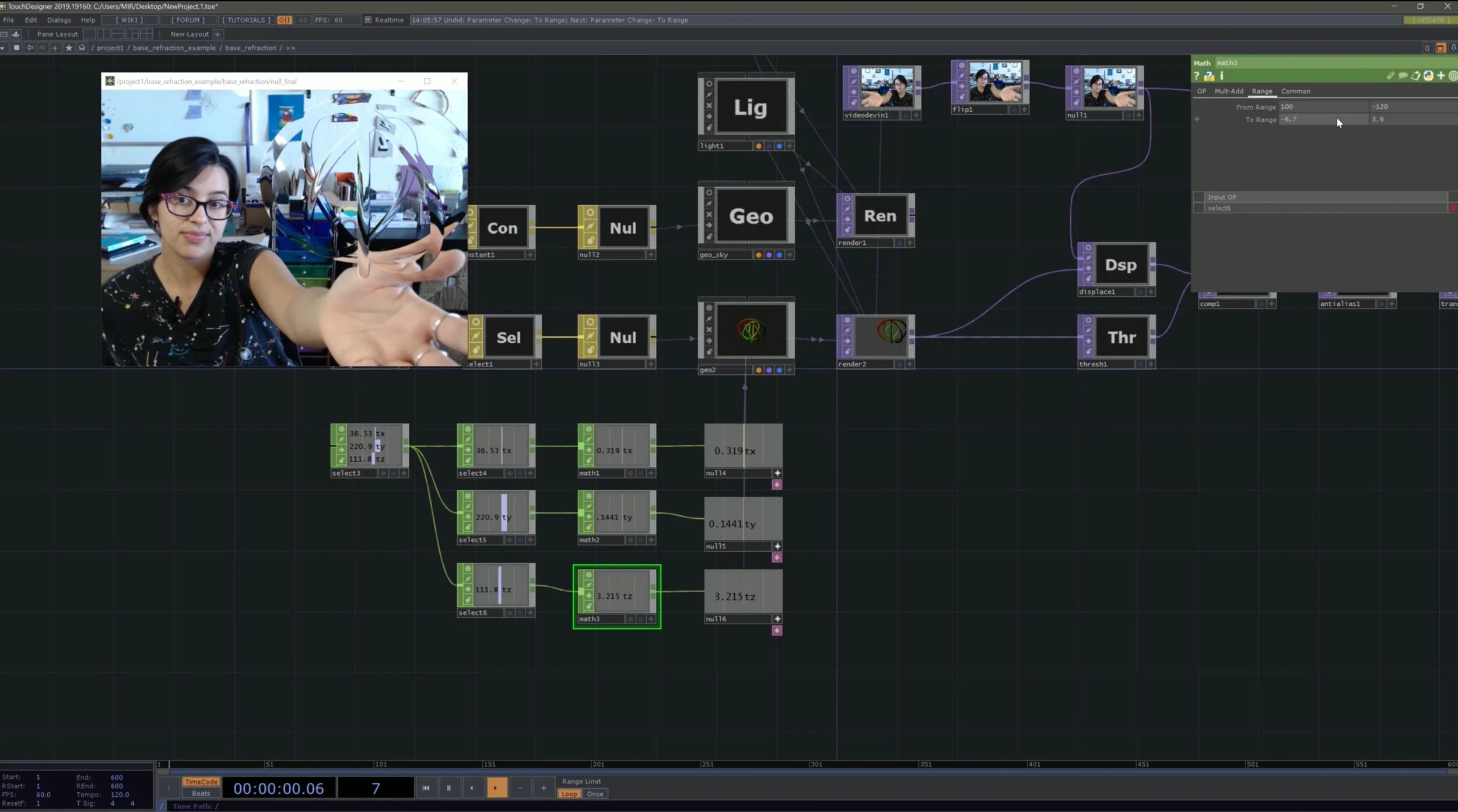Open the TUTORIALS link button

click(246, 20)
